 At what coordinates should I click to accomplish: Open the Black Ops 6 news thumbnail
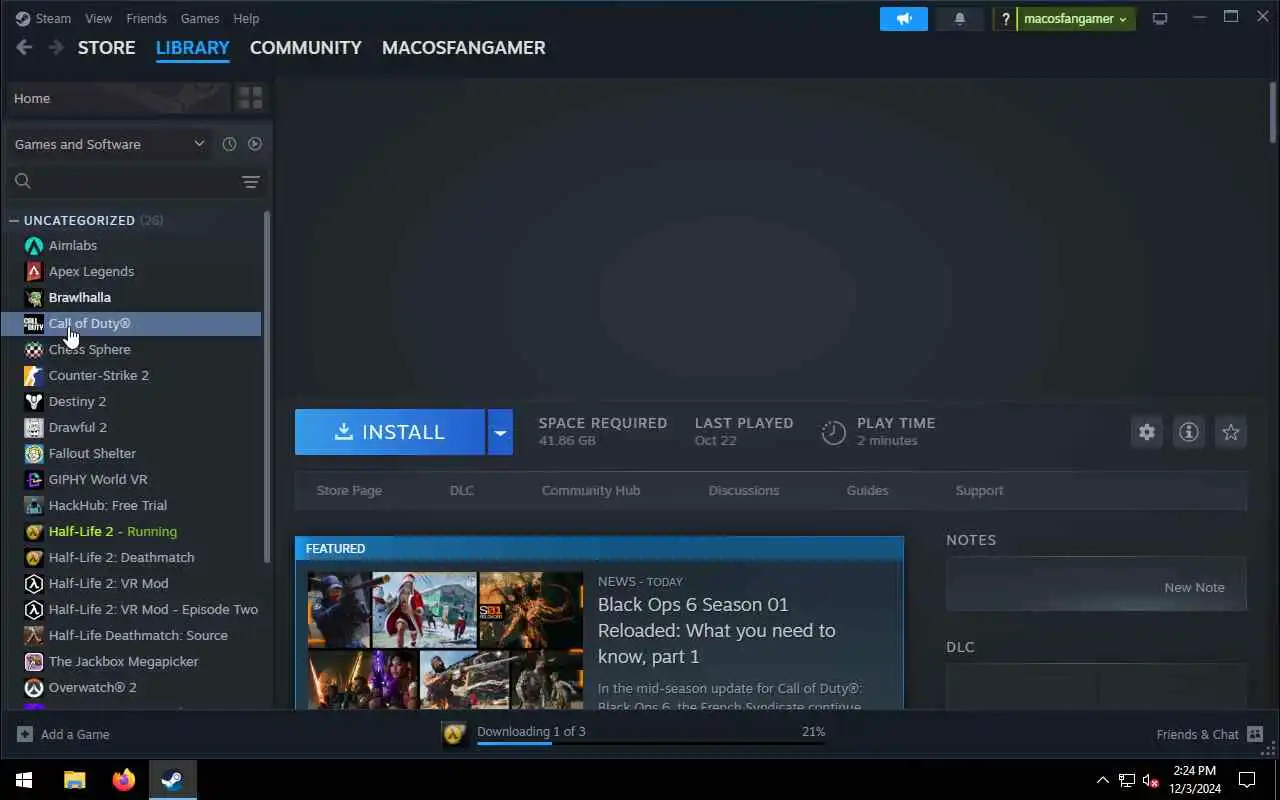445,640
